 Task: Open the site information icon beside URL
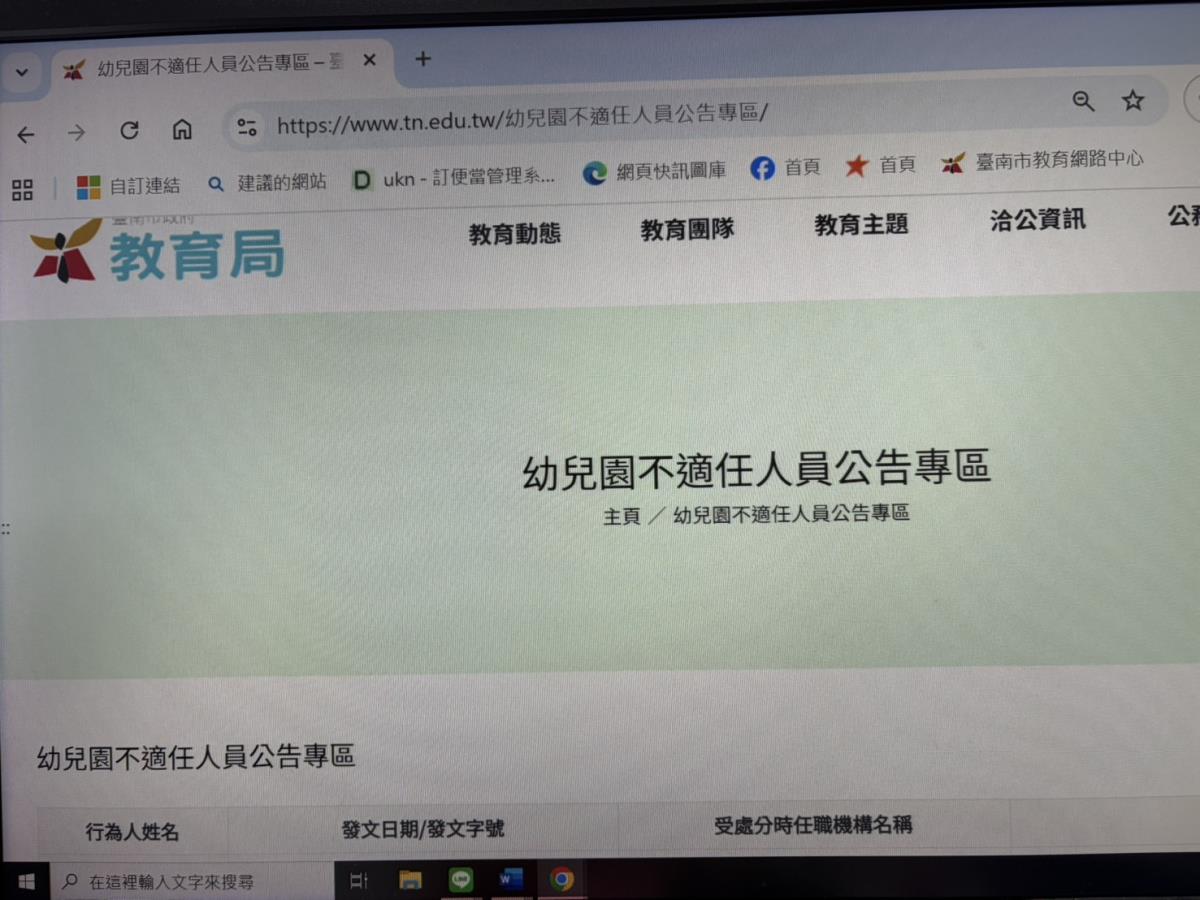point(247,127)
